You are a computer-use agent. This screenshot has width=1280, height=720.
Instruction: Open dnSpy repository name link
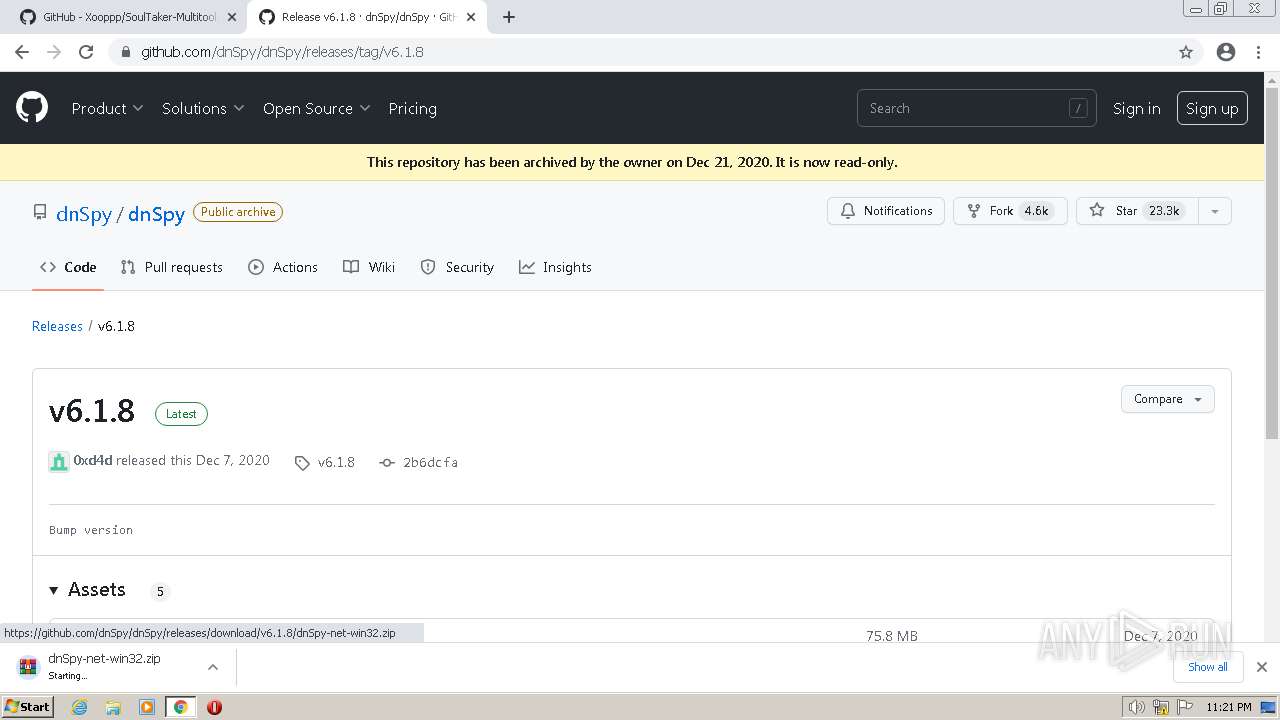(156, 214)
